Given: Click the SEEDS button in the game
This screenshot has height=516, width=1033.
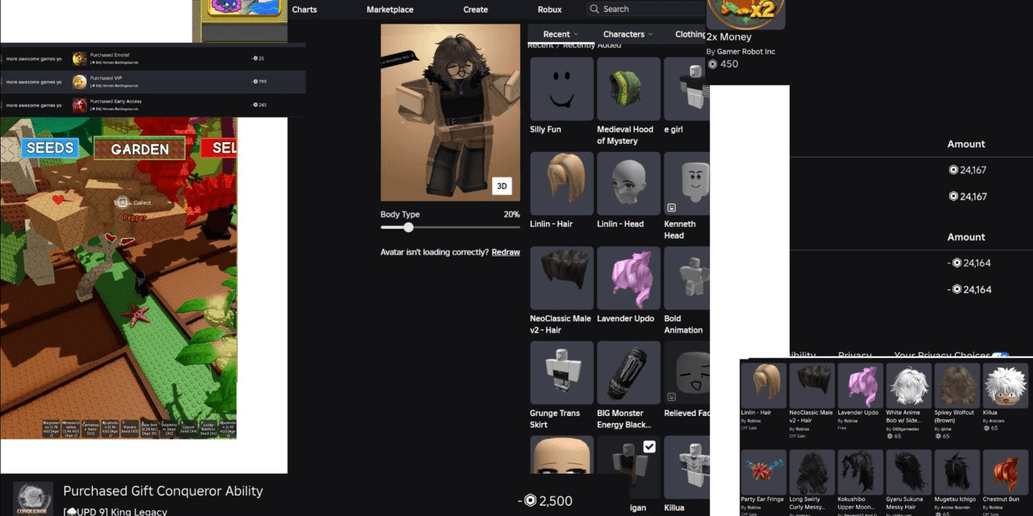Looking at the screenshot, I should pyautogui.click(x=49, y=148).
